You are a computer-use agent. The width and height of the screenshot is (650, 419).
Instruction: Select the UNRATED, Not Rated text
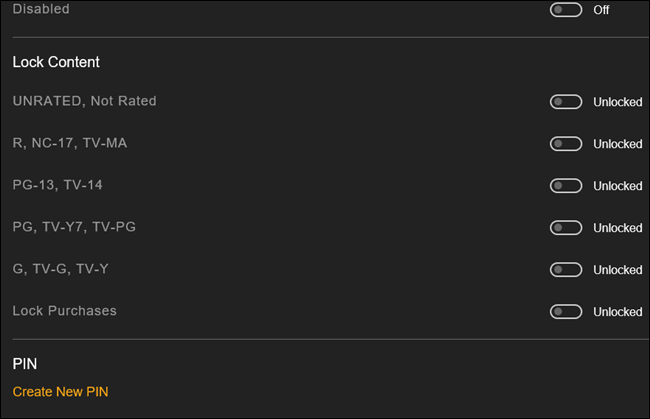coord(85,101)
